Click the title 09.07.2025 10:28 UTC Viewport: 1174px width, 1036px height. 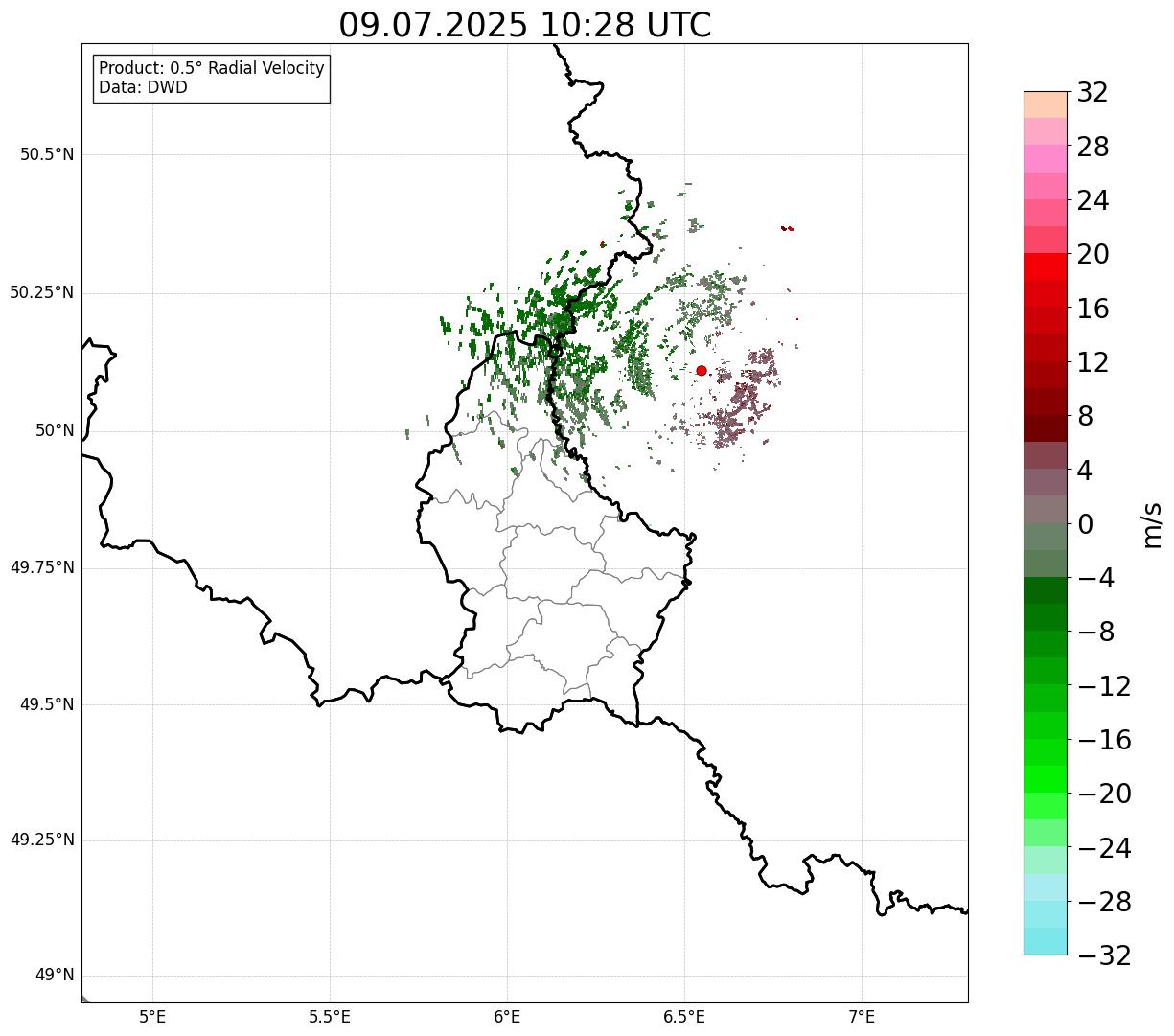click(x=525, y=25)
